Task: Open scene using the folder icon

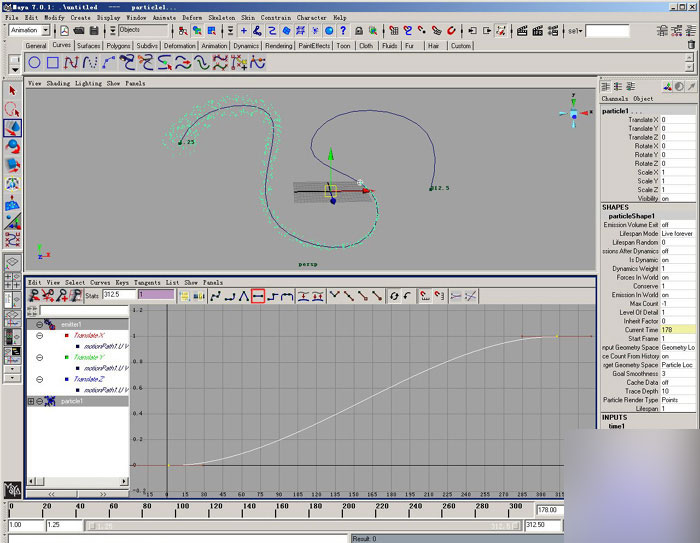Action: tap(79, 31)
